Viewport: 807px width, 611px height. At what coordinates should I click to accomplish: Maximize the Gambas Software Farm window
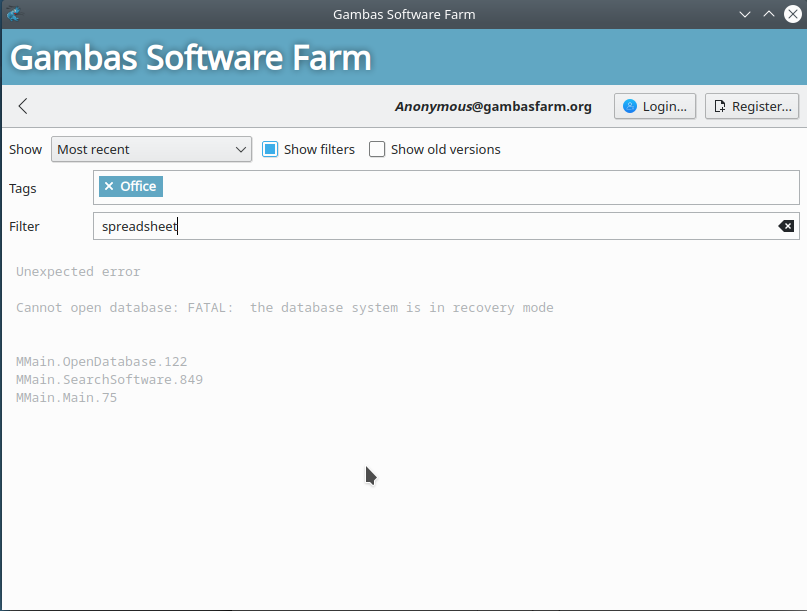click(x=769, y=14)
